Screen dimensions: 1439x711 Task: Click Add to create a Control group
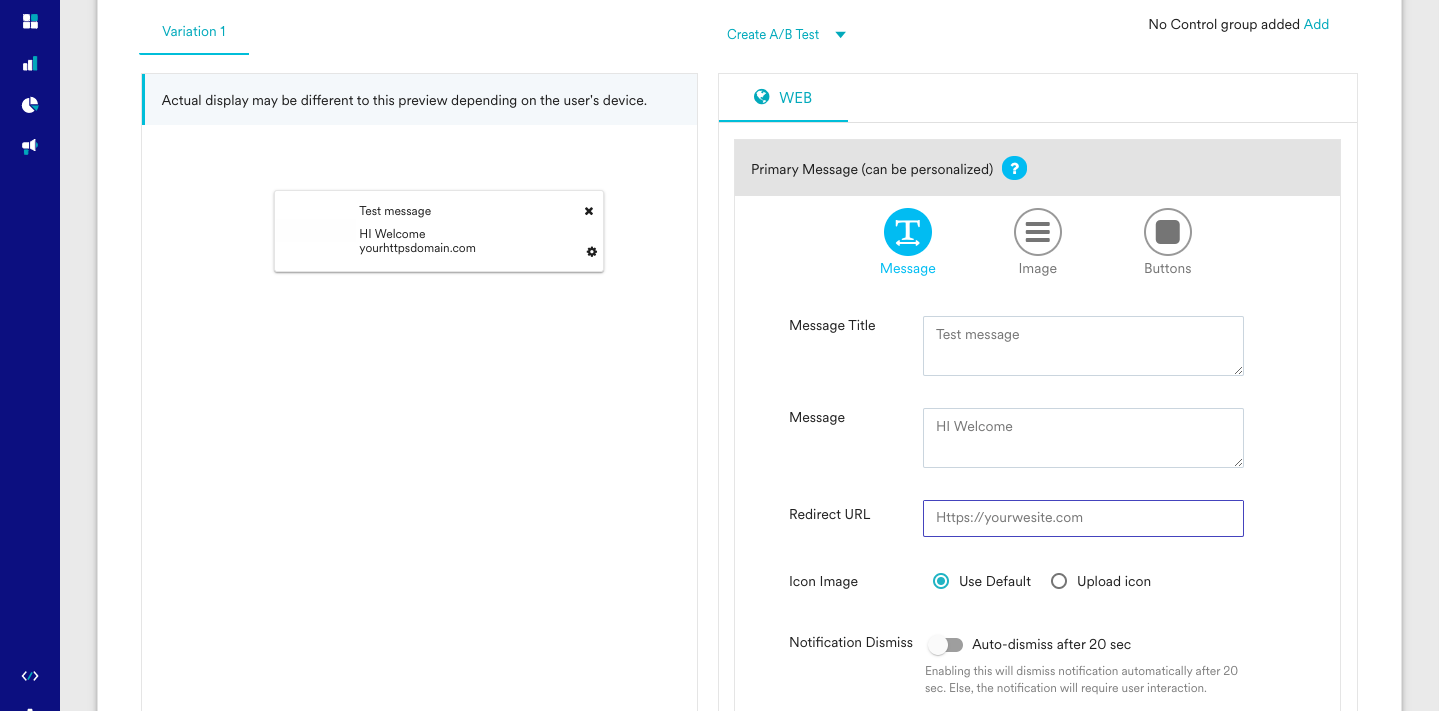(x=1316, y=24)
